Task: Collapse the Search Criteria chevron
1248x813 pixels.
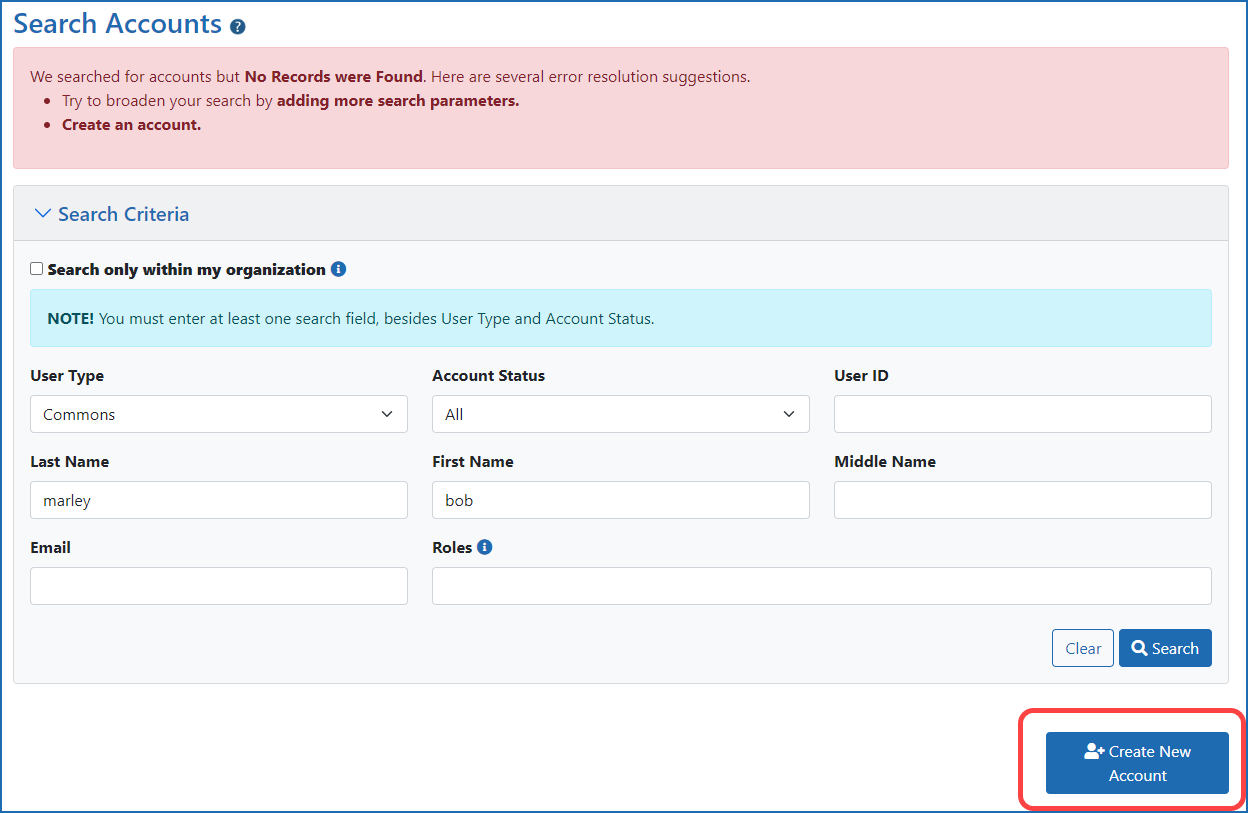Action: point(42,214)
